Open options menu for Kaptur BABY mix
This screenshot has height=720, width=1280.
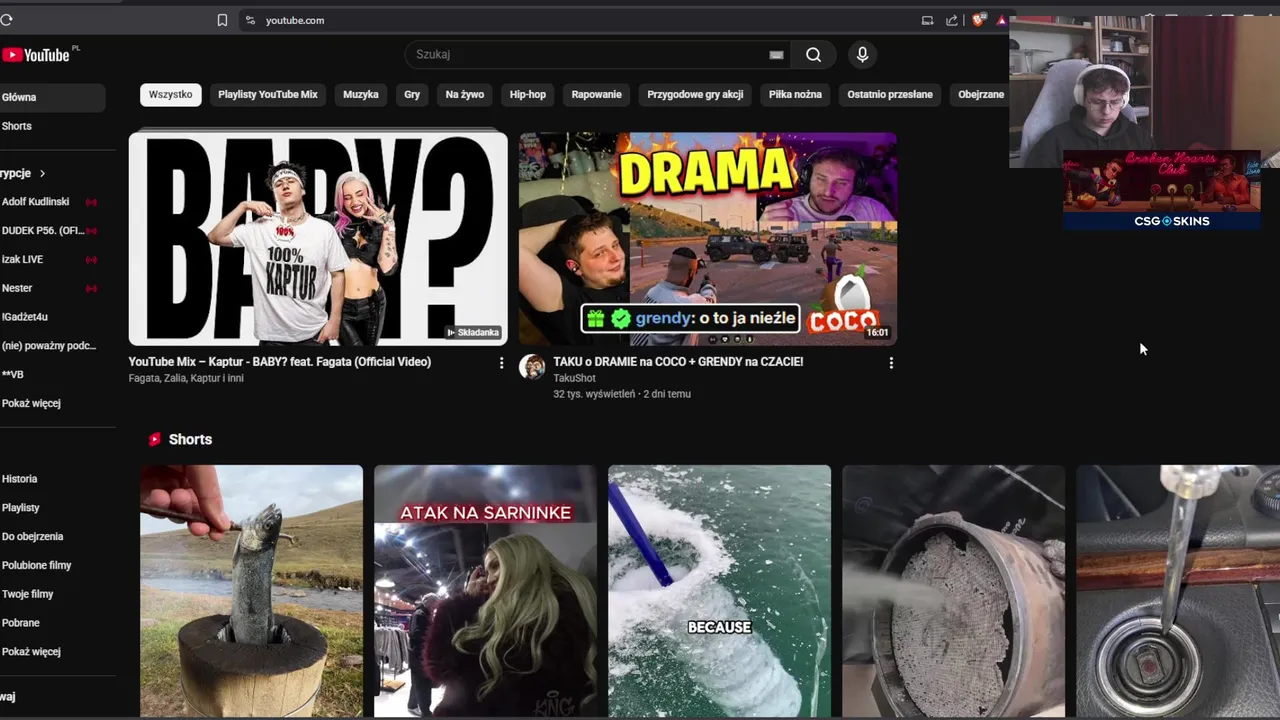[x=501, y=363]
